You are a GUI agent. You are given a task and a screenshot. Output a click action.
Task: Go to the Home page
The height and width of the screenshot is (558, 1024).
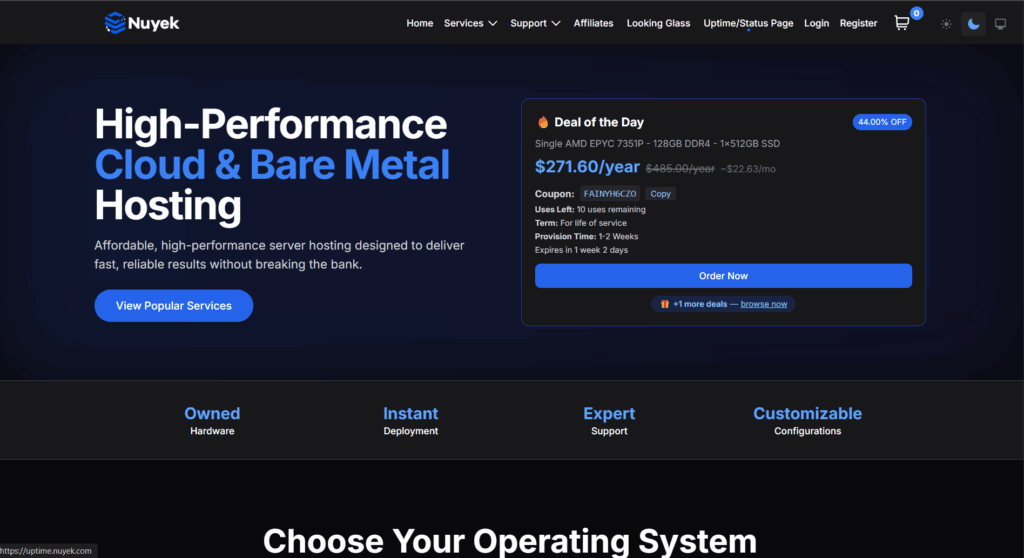click(419, 23)
